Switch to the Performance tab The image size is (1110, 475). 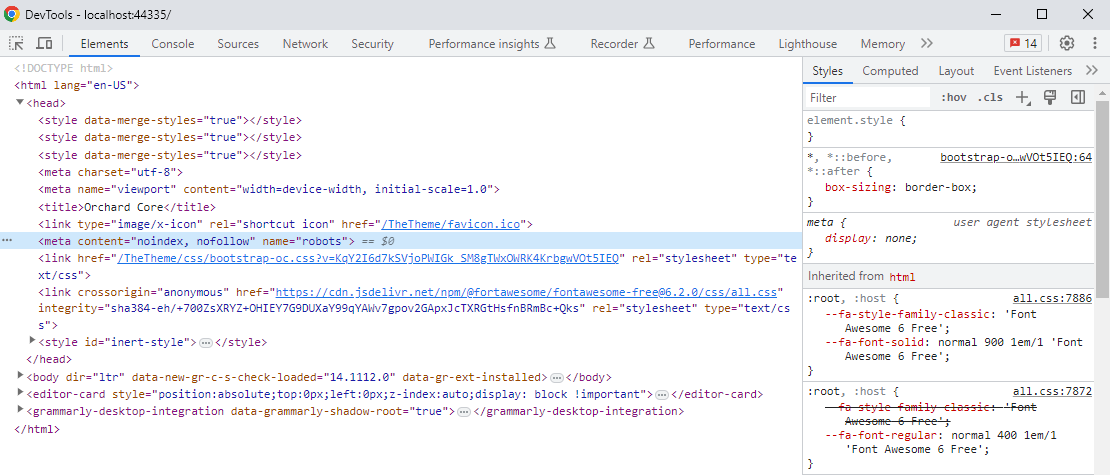click(x=721, y=44)
